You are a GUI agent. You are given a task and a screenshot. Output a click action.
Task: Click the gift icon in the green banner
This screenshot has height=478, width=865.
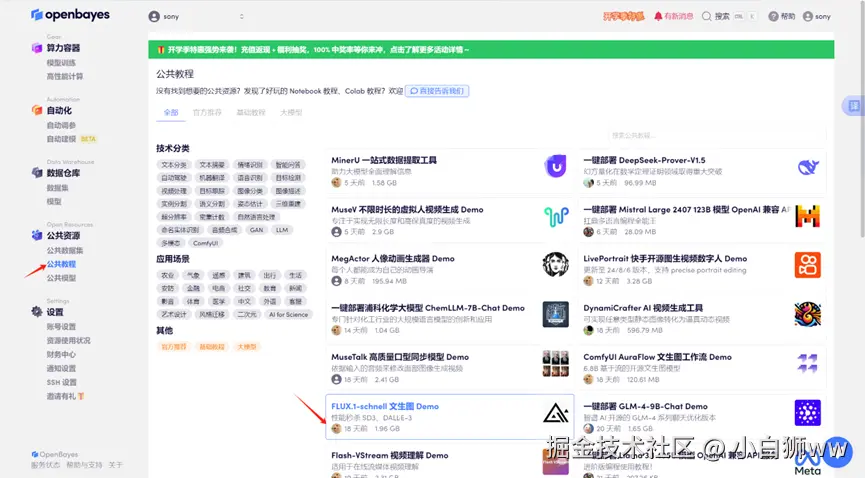(x=161, y=50)
